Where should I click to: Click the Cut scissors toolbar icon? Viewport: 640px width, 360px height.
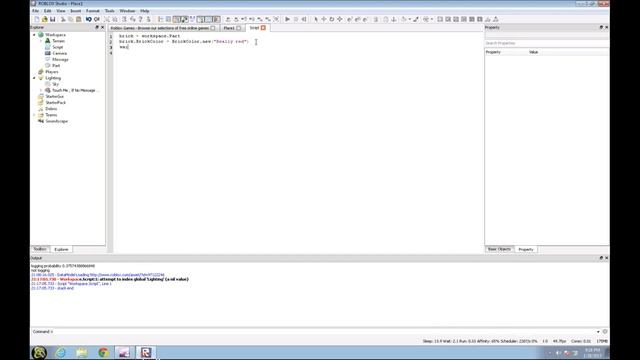pos(63,19)
